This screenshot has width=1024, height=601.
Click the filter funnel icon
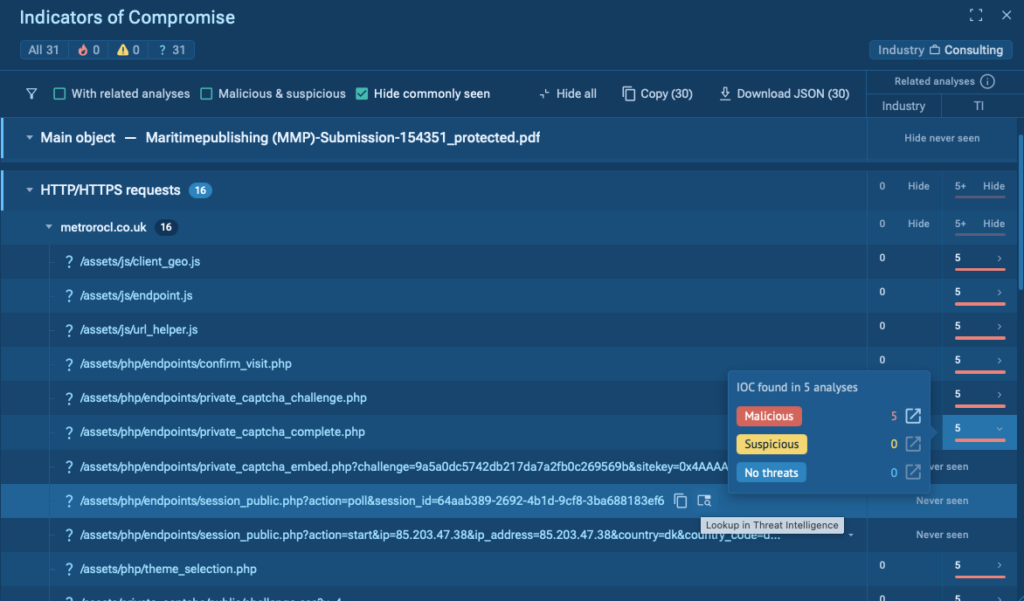coord(31,93)
